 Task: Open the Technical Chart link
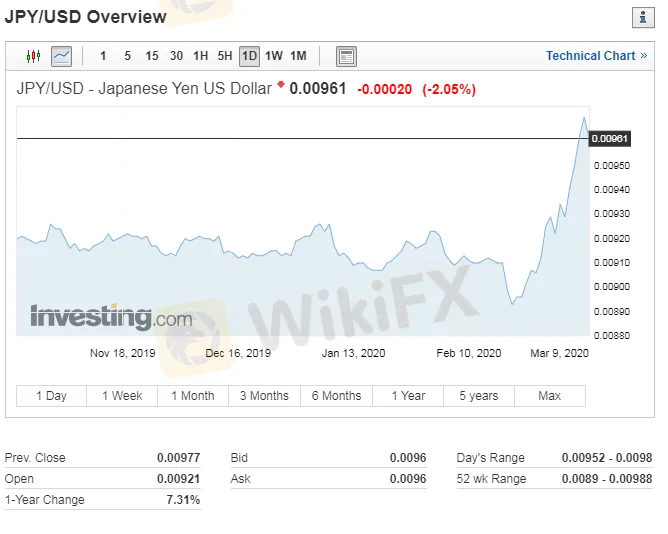click(x=596, y=56)
